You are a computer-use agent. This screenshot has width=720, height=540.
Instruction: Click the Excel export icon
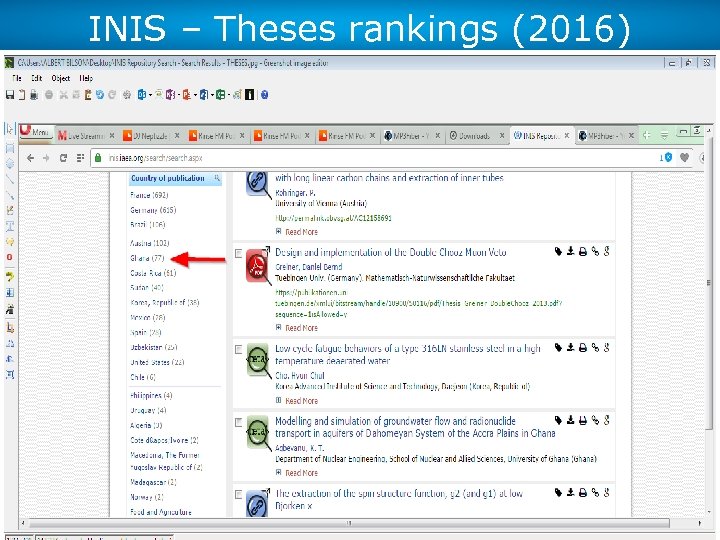pos(220,95)
